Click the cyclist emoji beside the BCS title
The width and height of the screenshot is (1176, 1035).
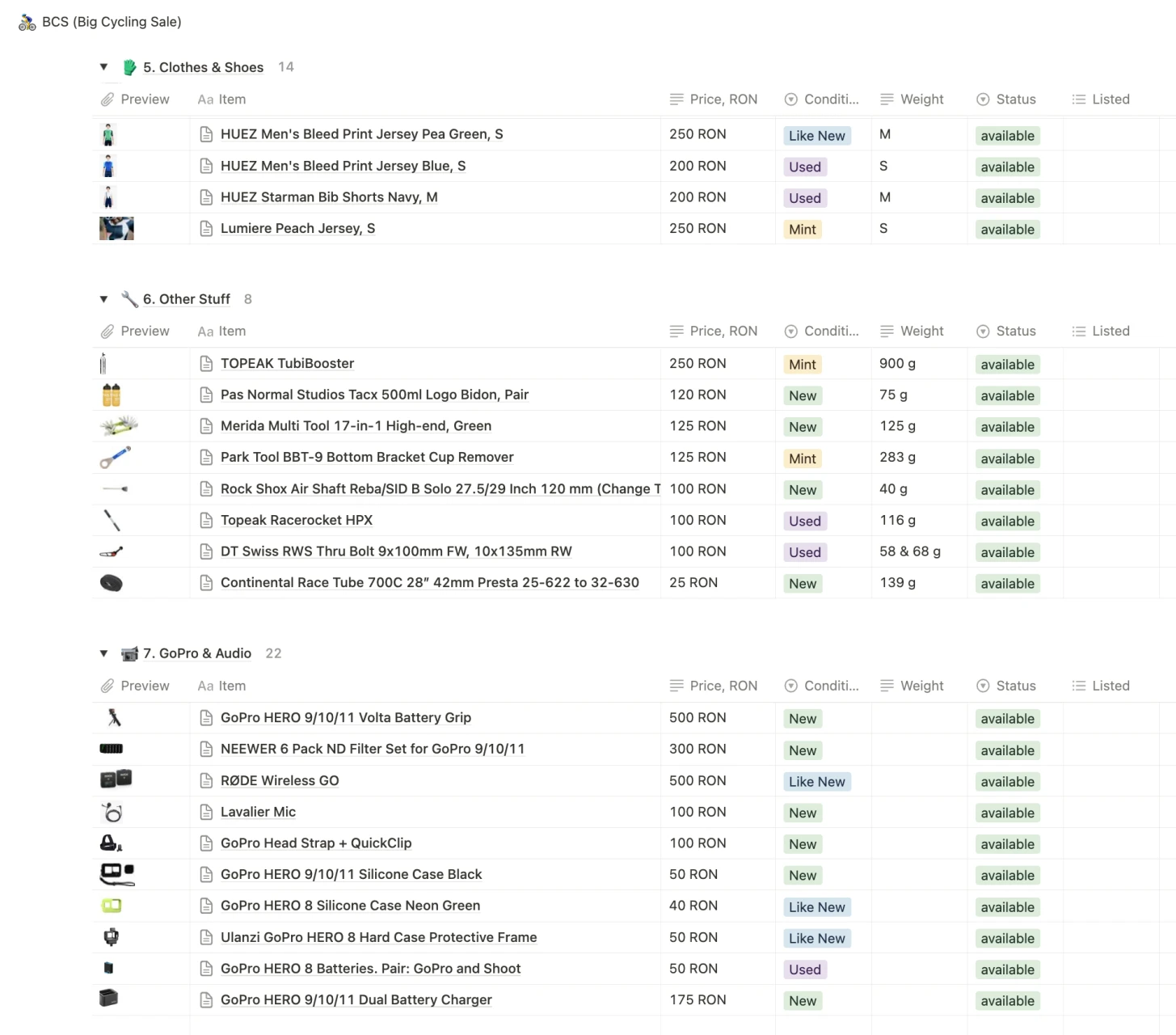[27, 22]
